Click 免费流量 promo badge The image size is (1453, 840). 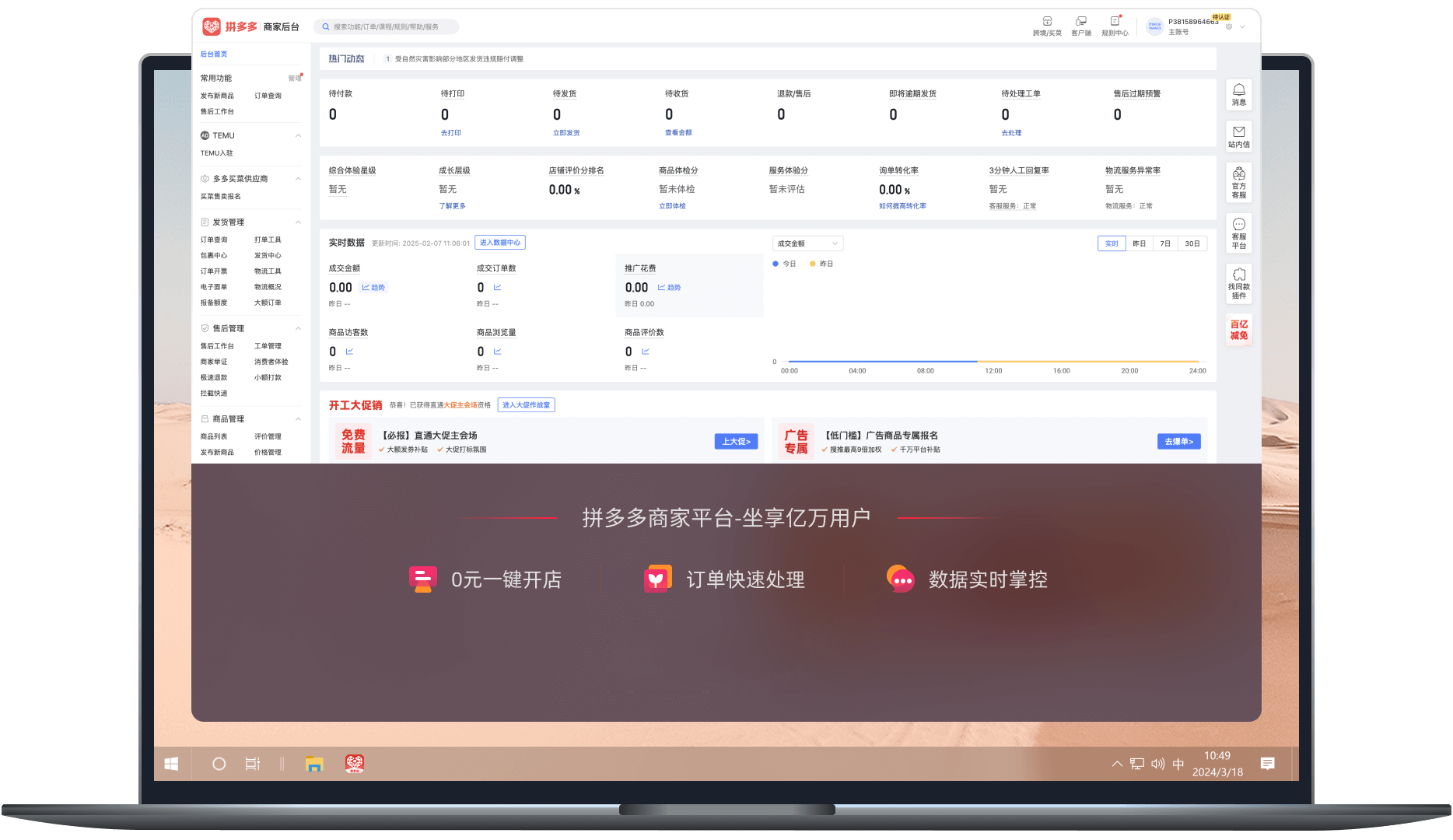point(353,441)
